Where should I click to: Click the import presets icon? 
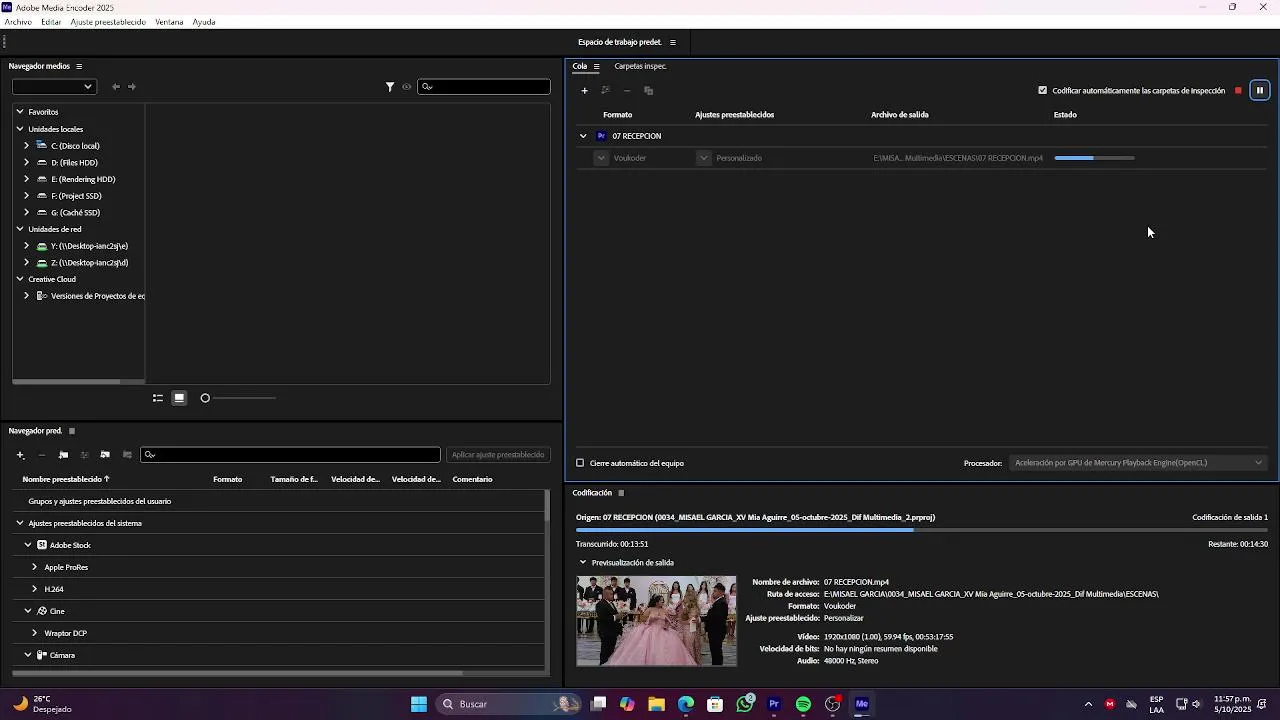[105, 455]
